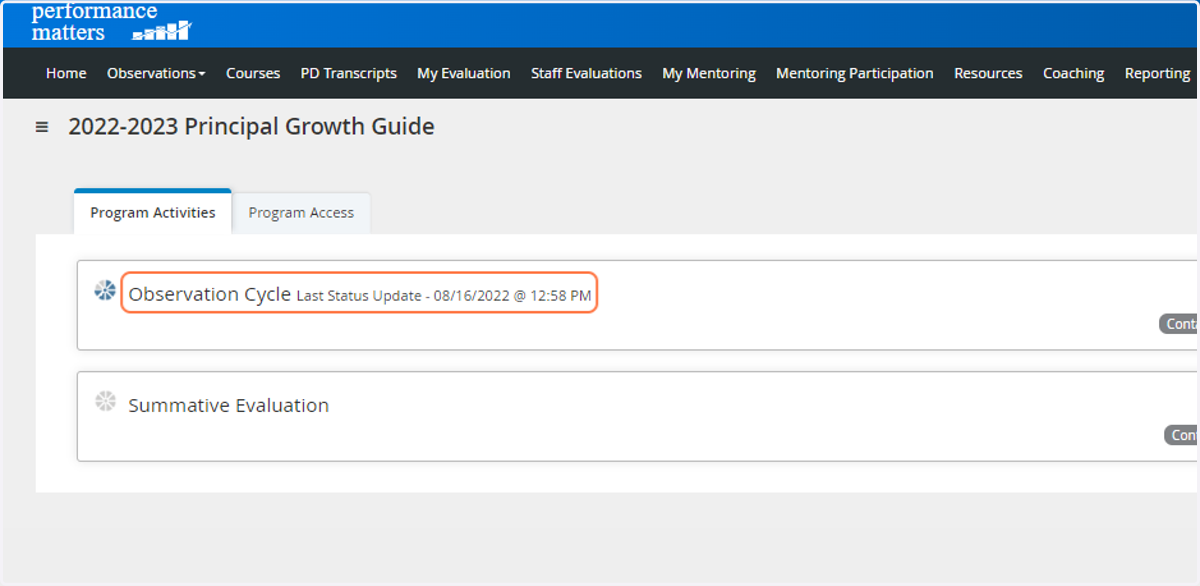The width and height of the screenshot is (1200, 586).
Task: Navigate to My Evaluation
Action: [x=464, y=73]
